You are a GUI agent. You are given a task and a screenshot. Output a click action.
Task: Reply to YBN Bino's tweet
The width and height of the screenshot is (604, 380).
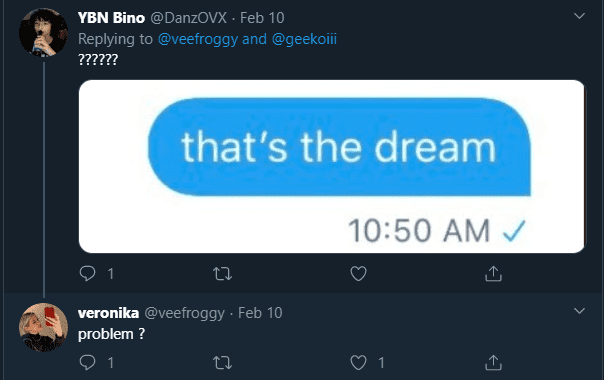click(x=87, y=274)
